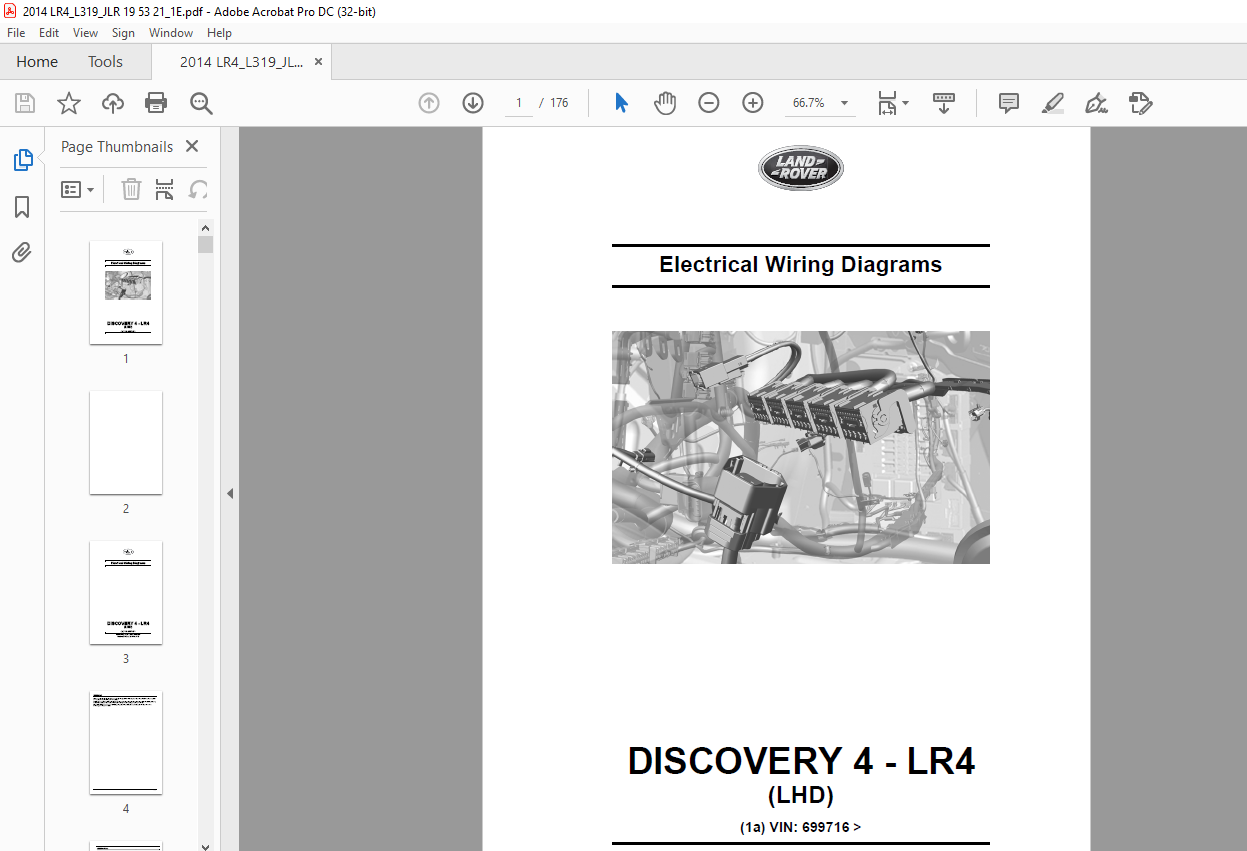Image resolution: width=1247 pixels, height=851 pixels.
Task: Switch to the Home tab
Action: point(37,62)
